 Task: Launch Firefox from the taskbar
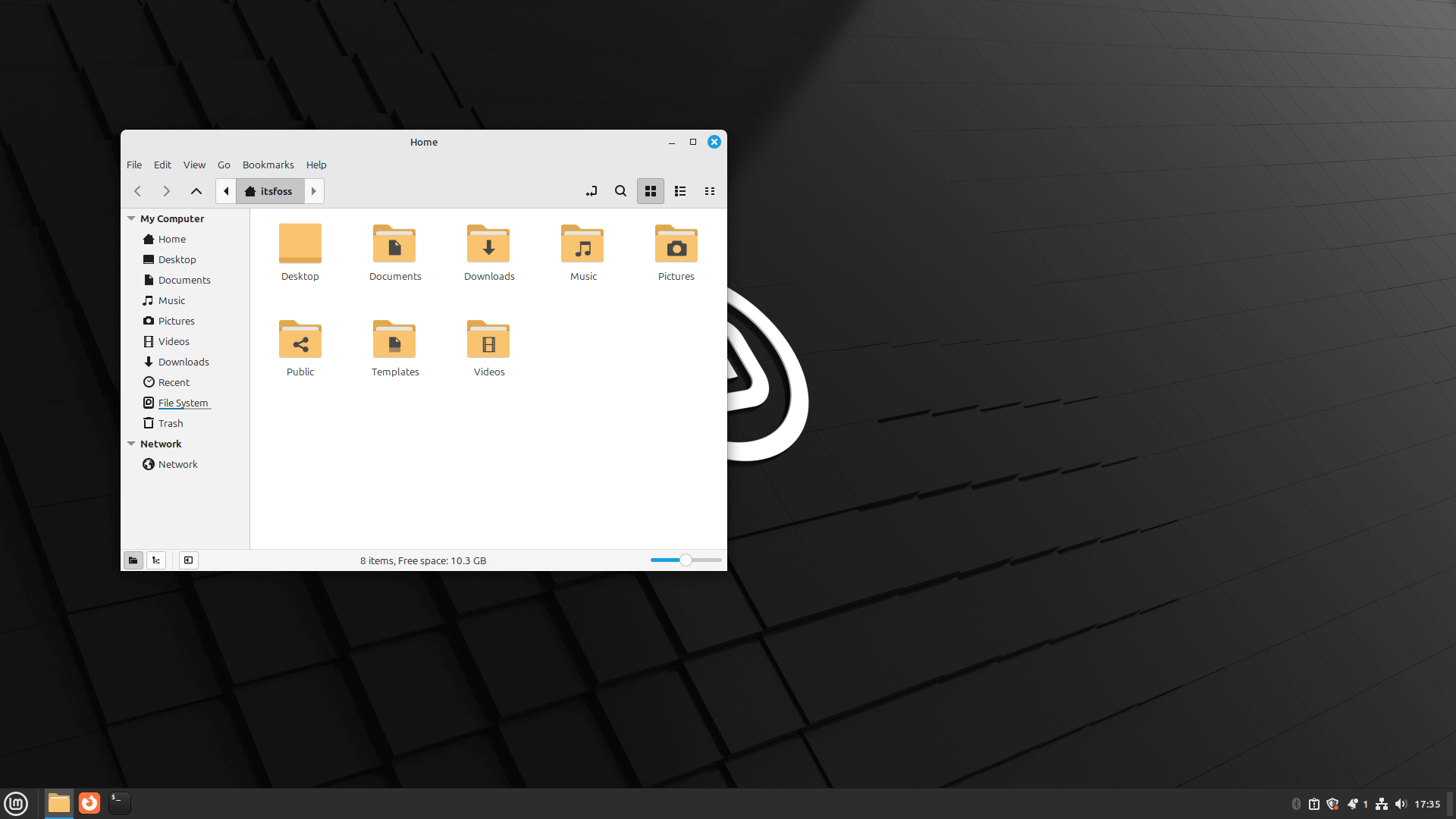[89, 803]
